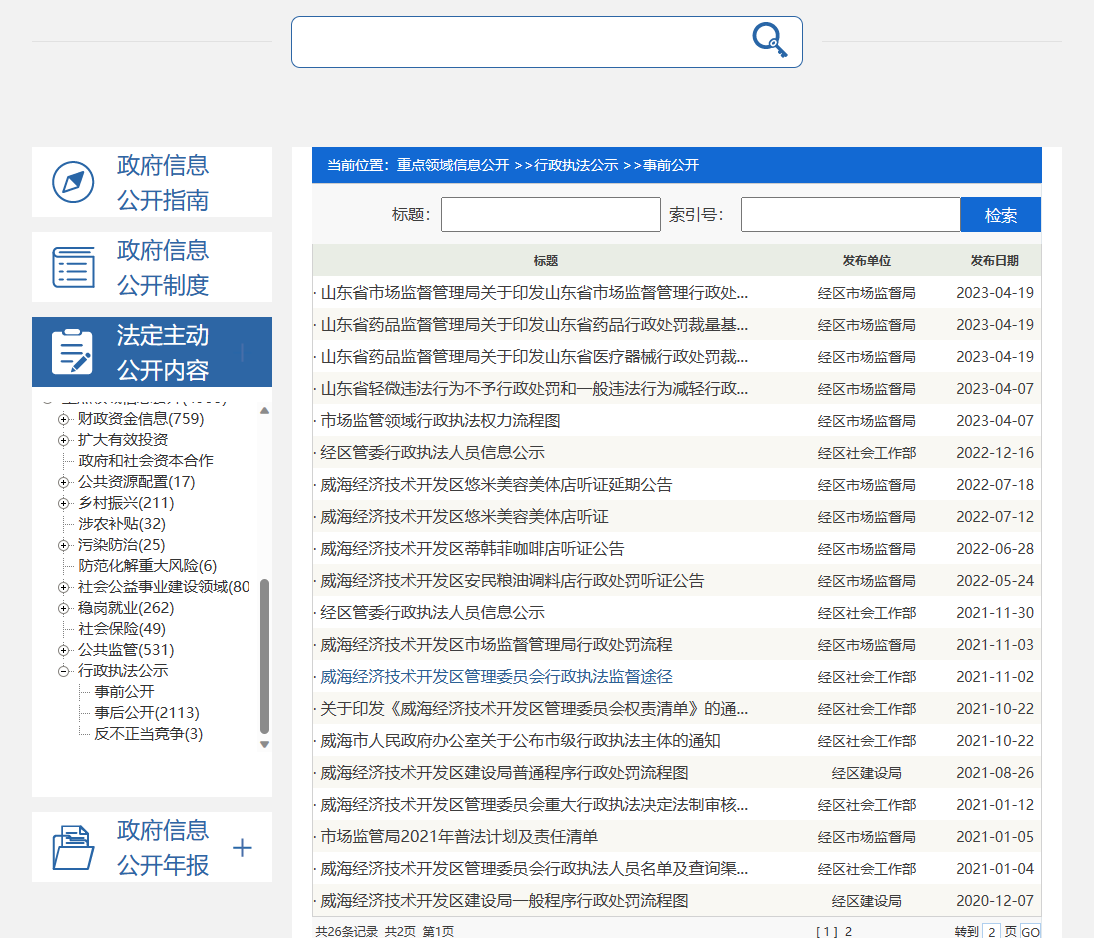Click the 标题 input field
This screenshot has width=1094, height=938.
550,215
